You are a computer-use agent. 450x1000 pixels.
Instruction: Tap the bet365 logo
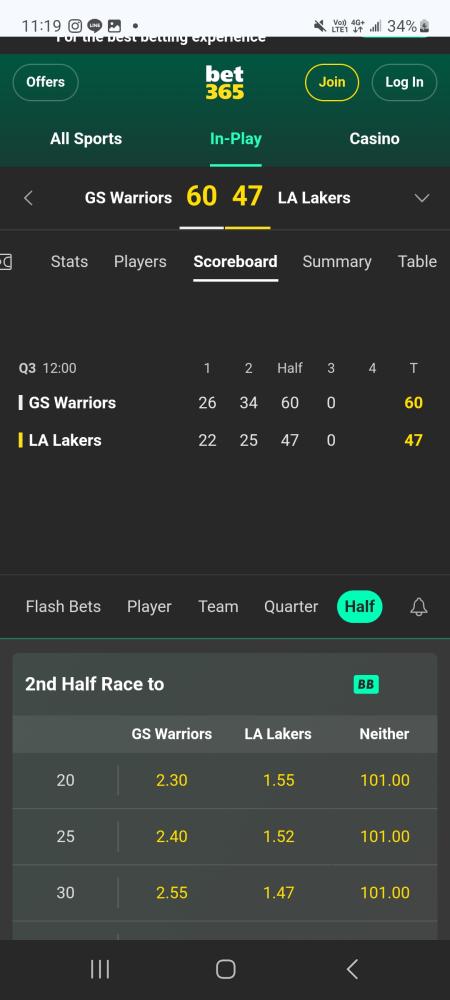[224, 82]
